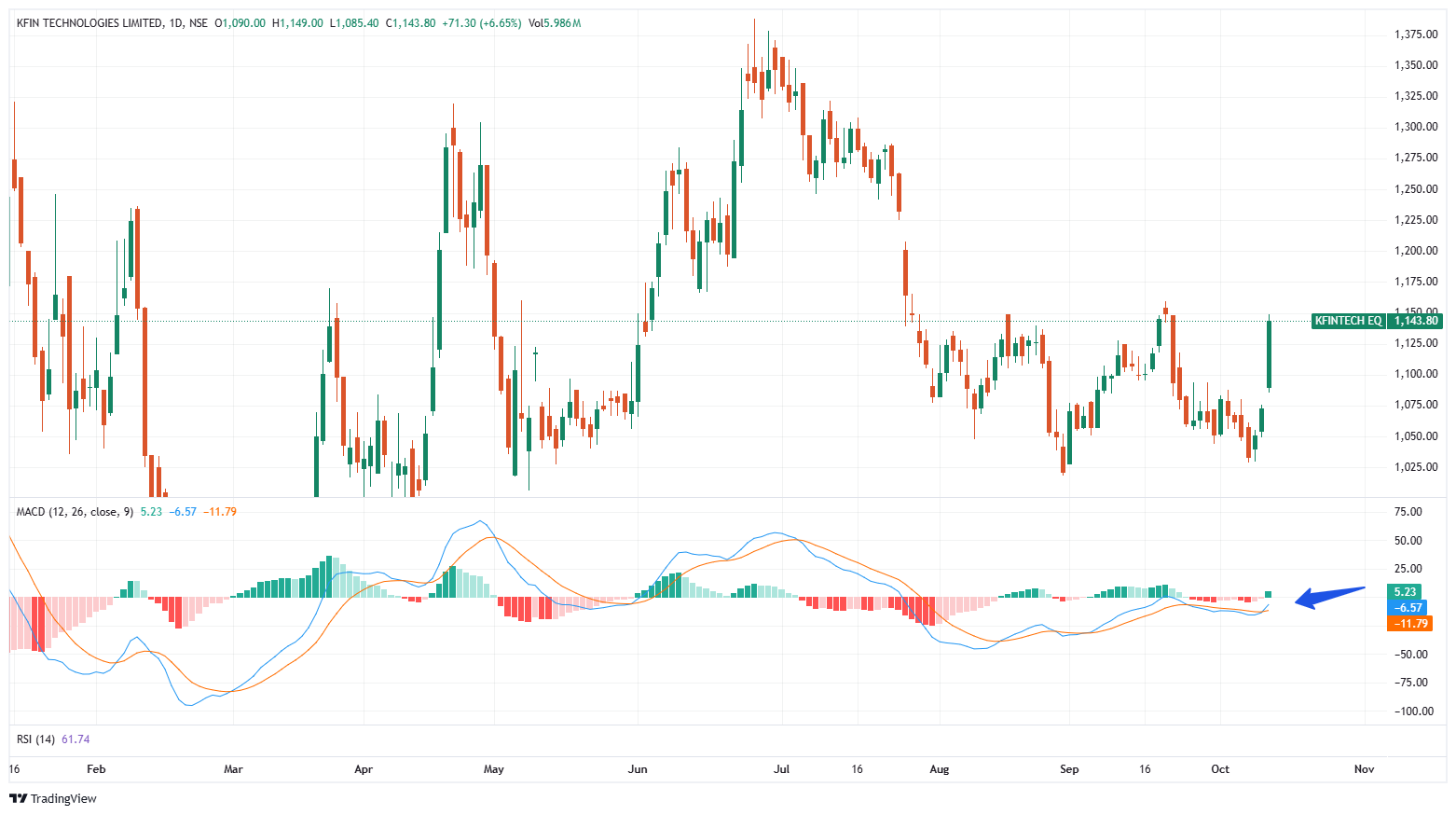Select the KFIN TECHNOLOGIES LIMITED symbol title

click(89, 23)
